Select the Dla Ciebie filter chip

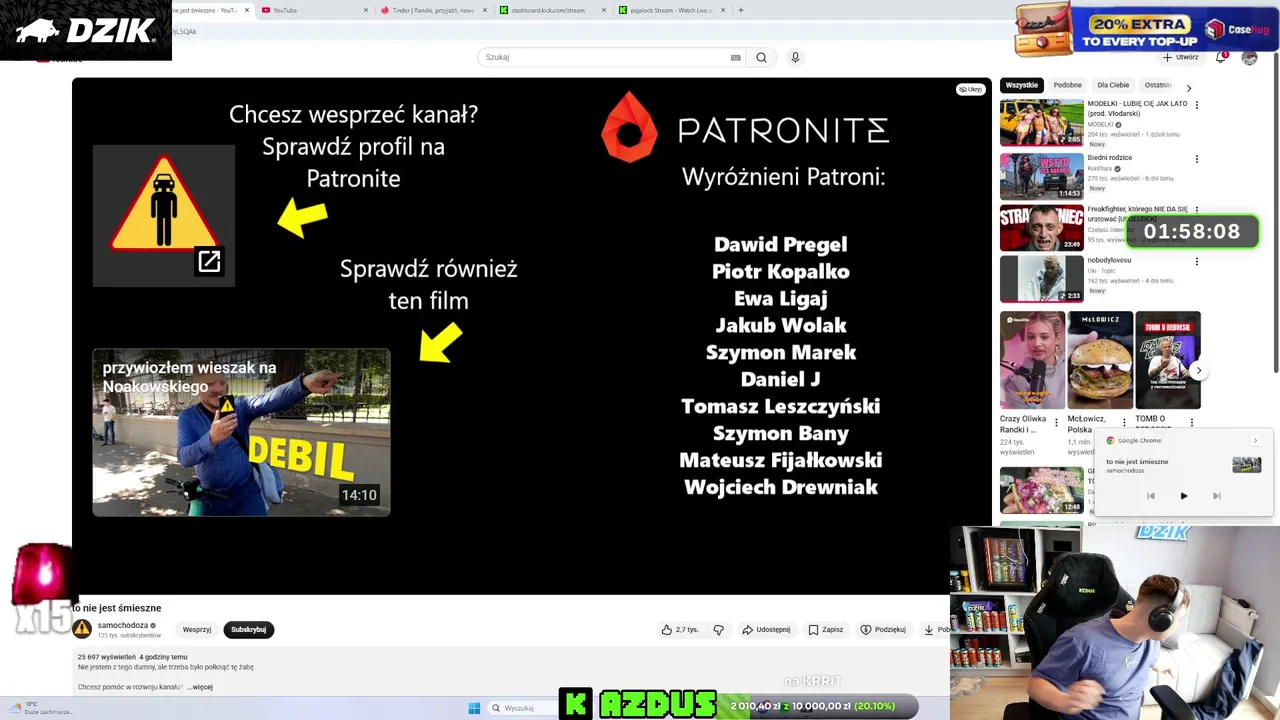click(x=1113, y=86)
